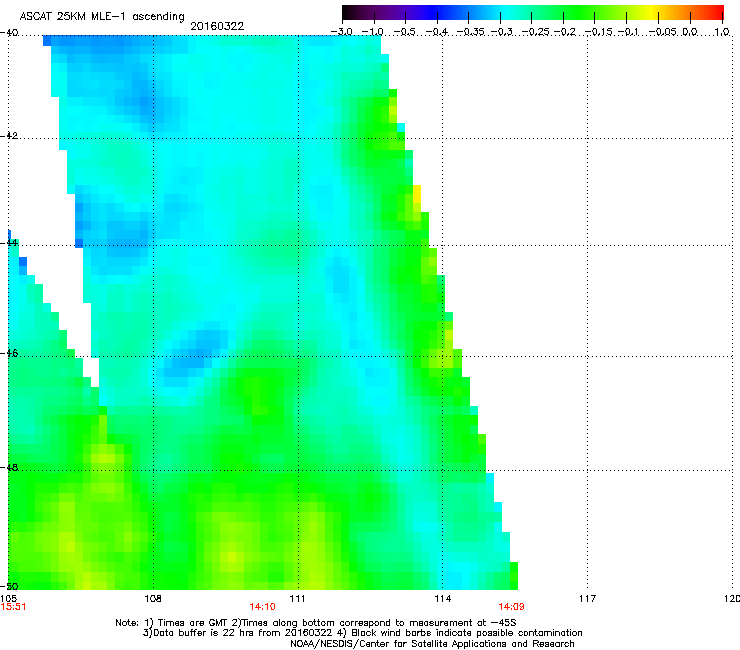Click the -0.25 colorbar label
740x650 pixels.
tap(536, 32)
